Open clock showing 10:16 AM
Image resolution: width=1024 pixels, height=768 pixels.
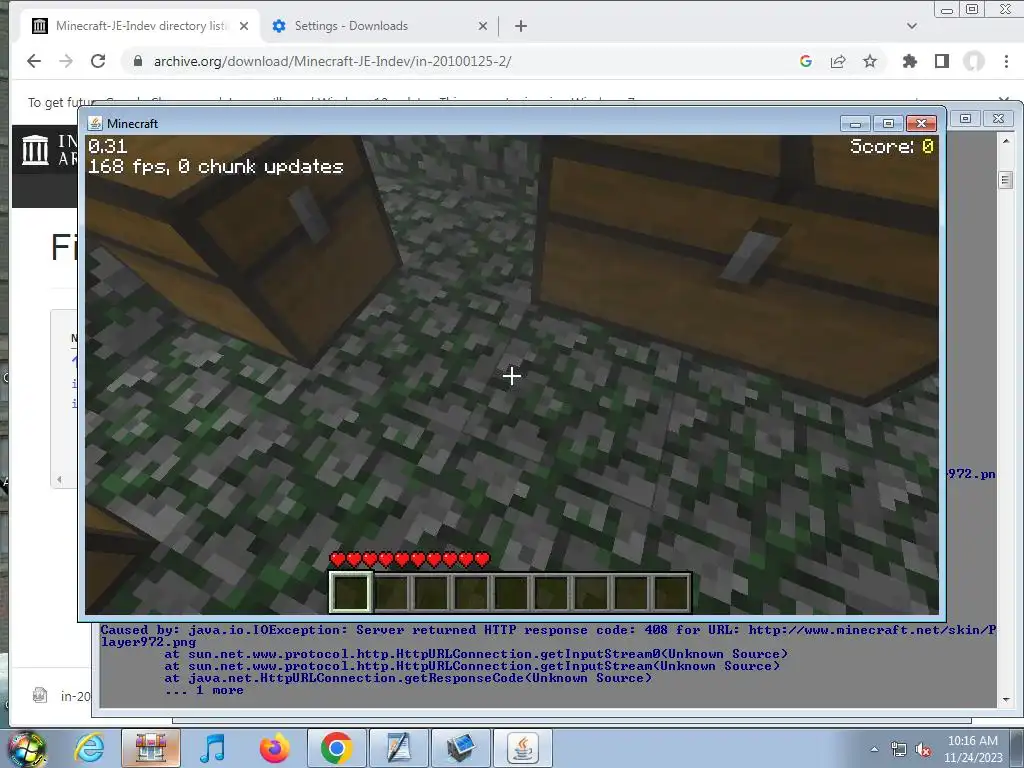click(x=972, y=748)
